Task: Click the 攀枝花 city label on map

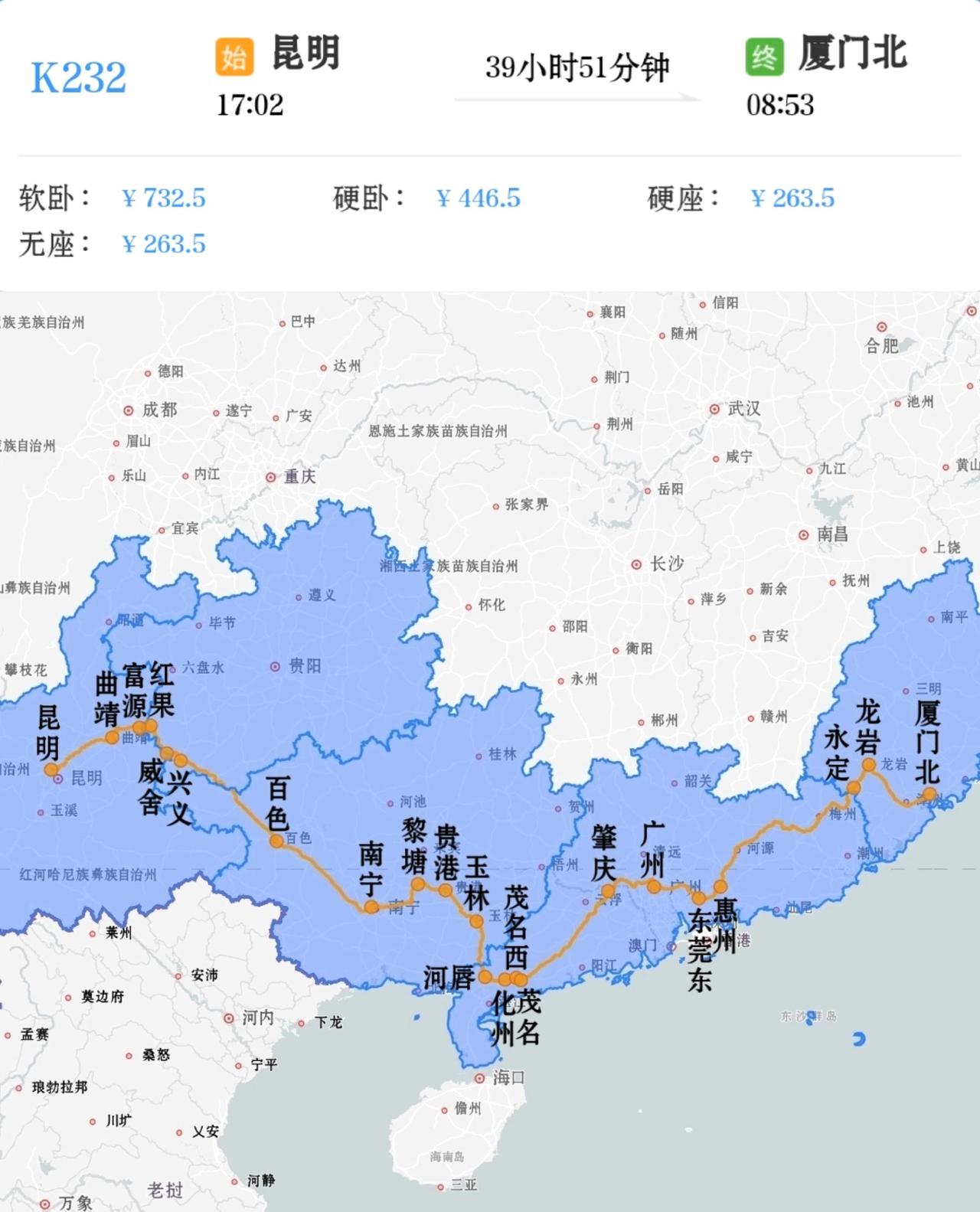Action: 26,670
